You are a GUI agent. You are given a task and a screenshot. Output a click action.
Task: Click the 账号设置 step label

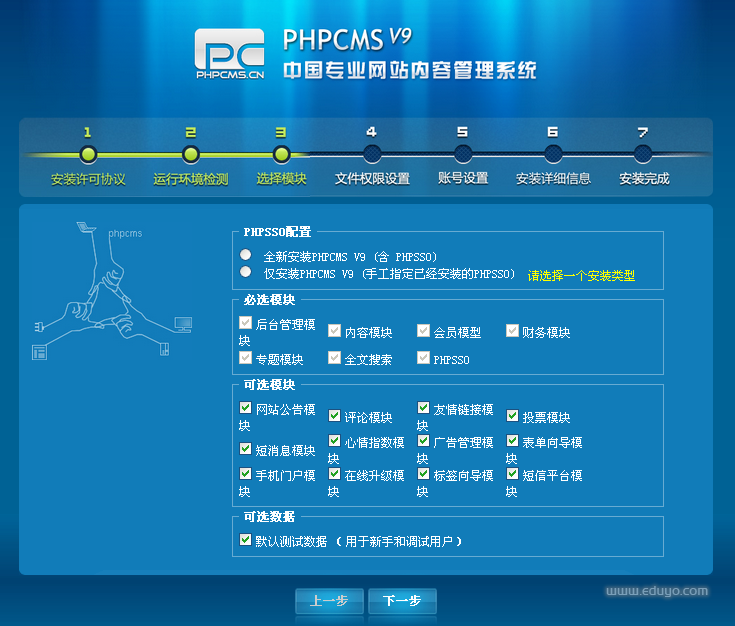(463, 178)
